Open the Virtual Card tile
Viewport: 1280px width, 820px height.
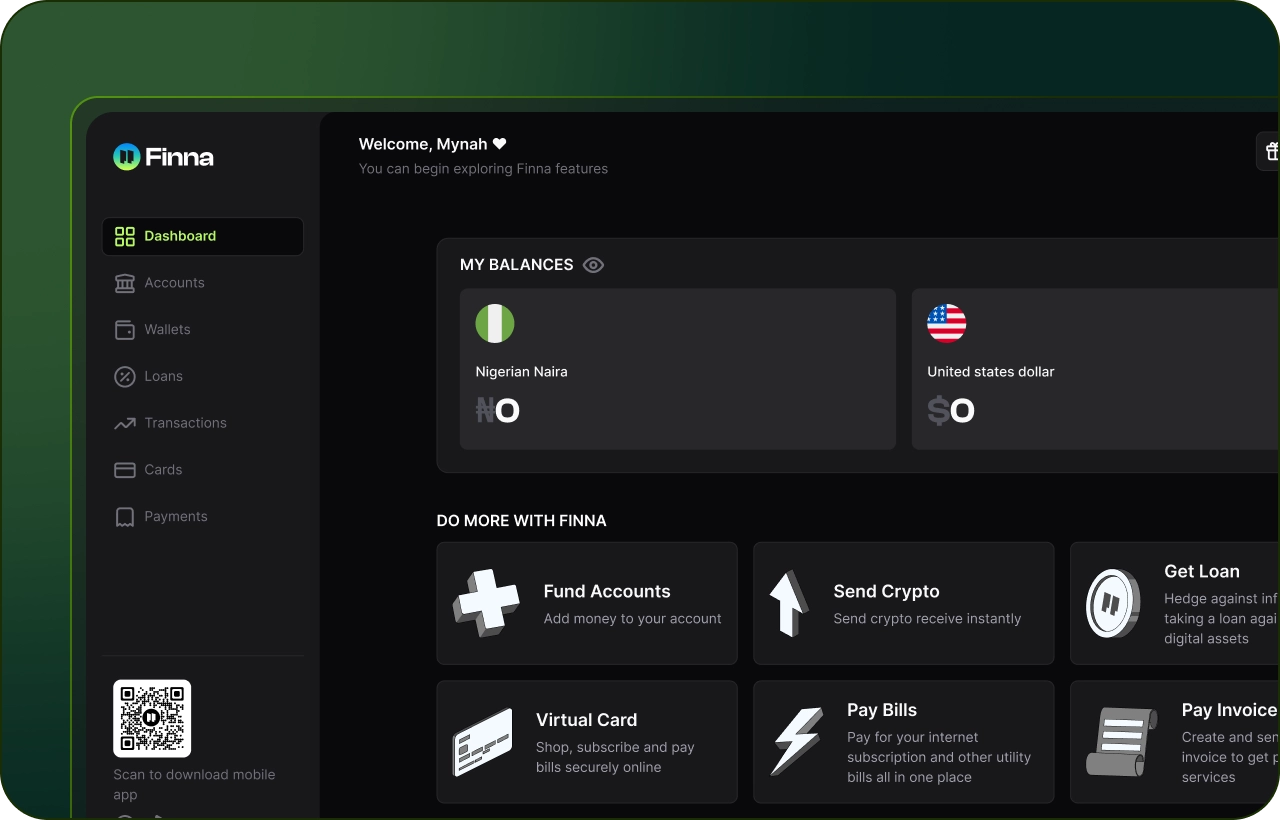coord(587,742)
